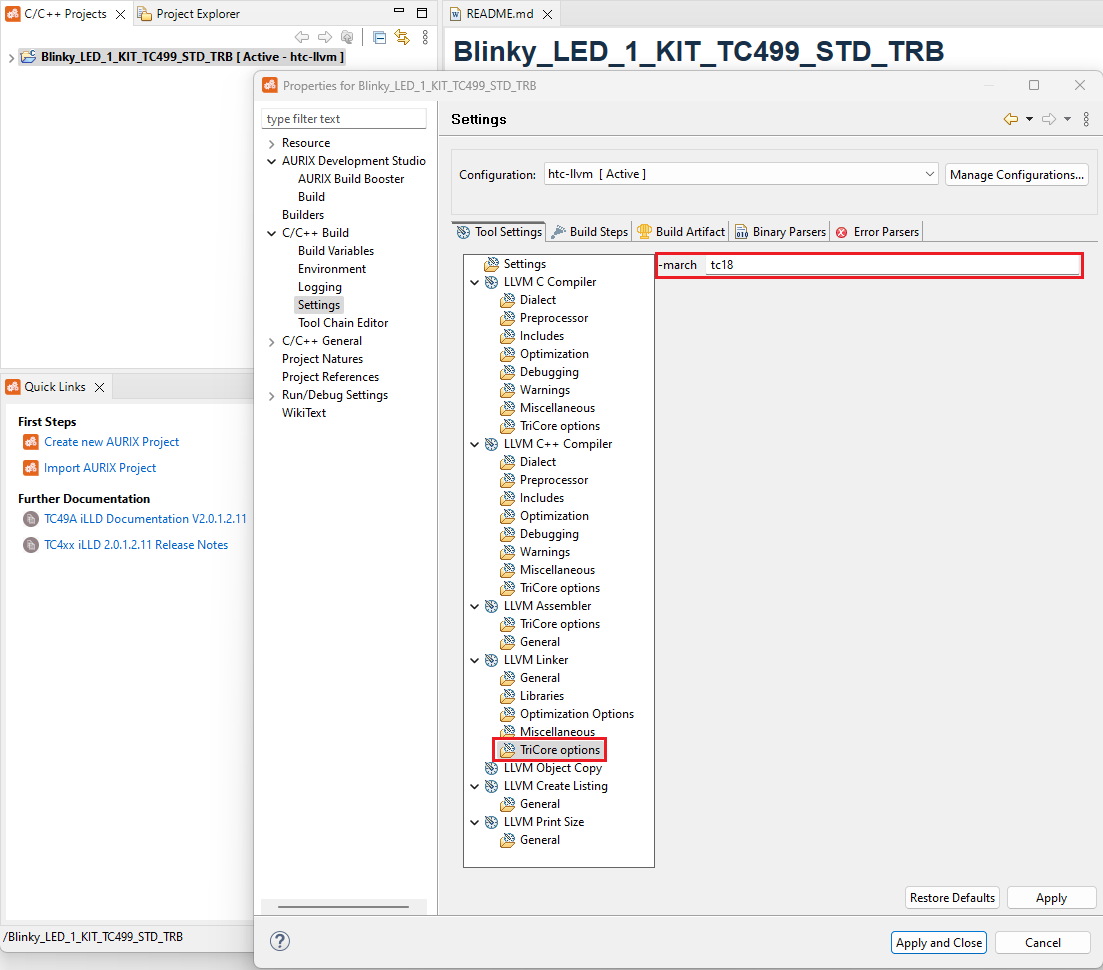
Task: Select Optimization under LLVM C Compiler
Action: (554, 354)
